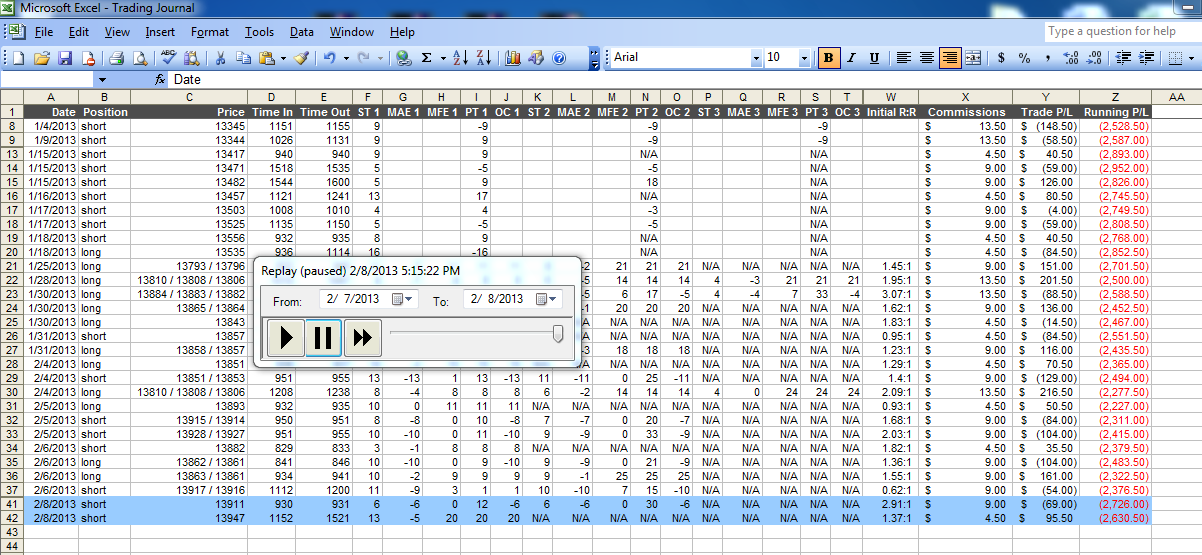Toggle Align Right
The width and height of the screenshot is (1202, 555).
tap(950, 58)
